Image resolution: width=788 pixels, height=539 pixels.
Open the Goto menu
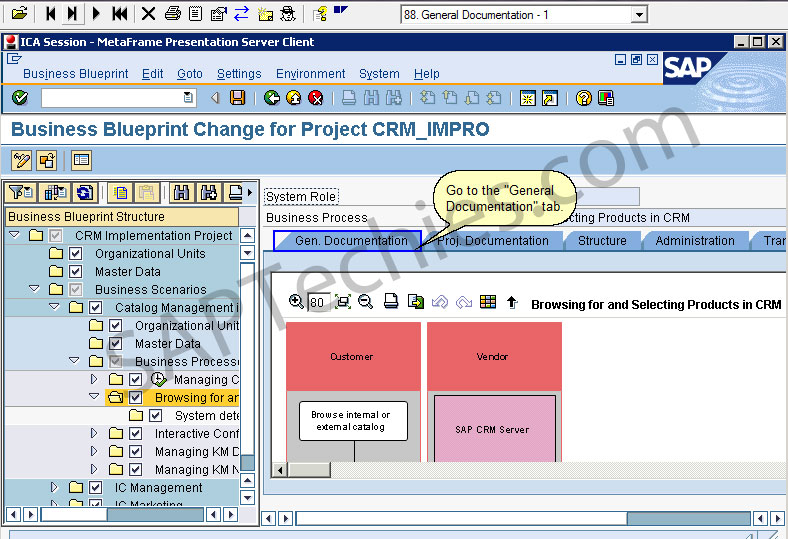[x=189, y=74]
